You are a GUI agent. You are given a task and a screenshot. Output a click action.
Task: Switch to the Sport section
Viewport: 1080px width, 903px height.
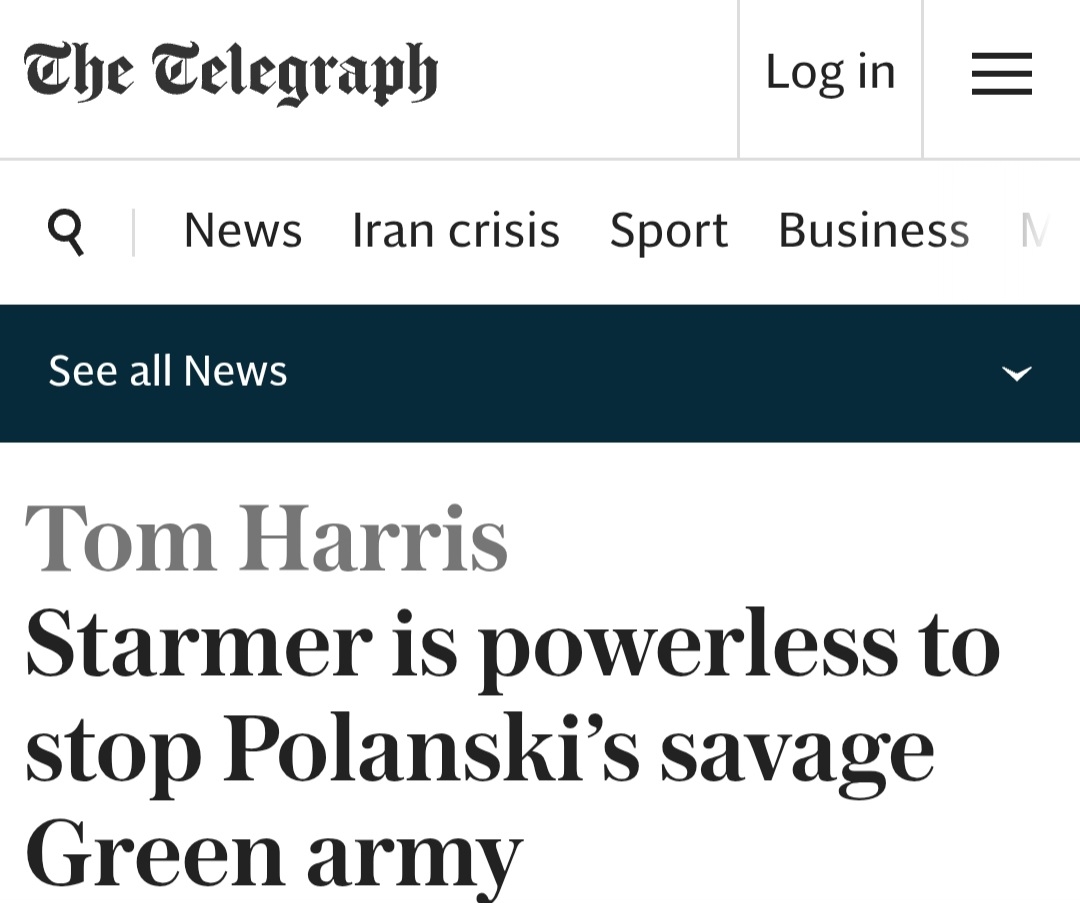click(668, 231)
